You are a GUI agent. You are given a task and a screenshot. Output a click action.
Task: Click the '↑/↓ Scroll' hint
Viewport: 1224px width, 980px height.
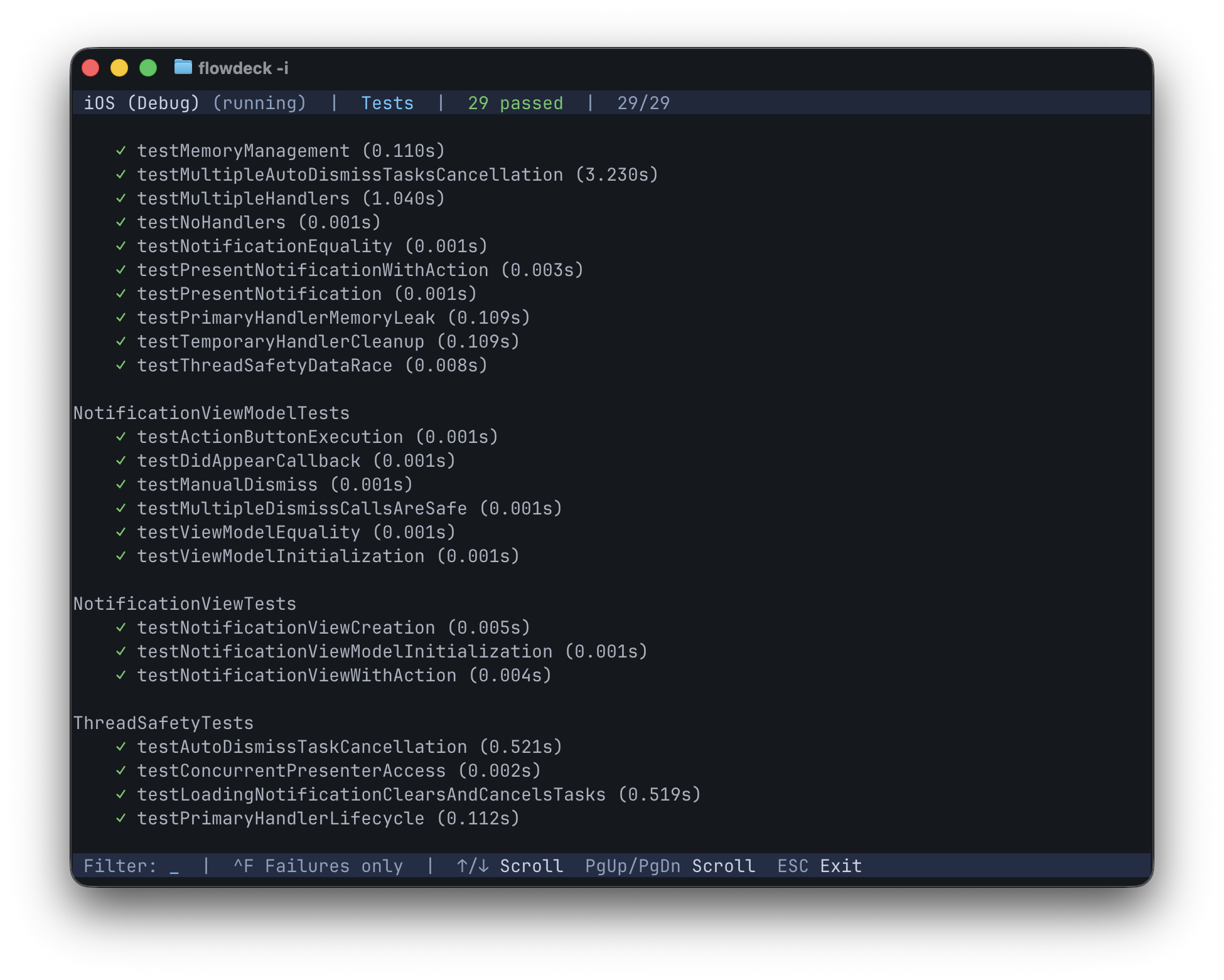[510, 866]
